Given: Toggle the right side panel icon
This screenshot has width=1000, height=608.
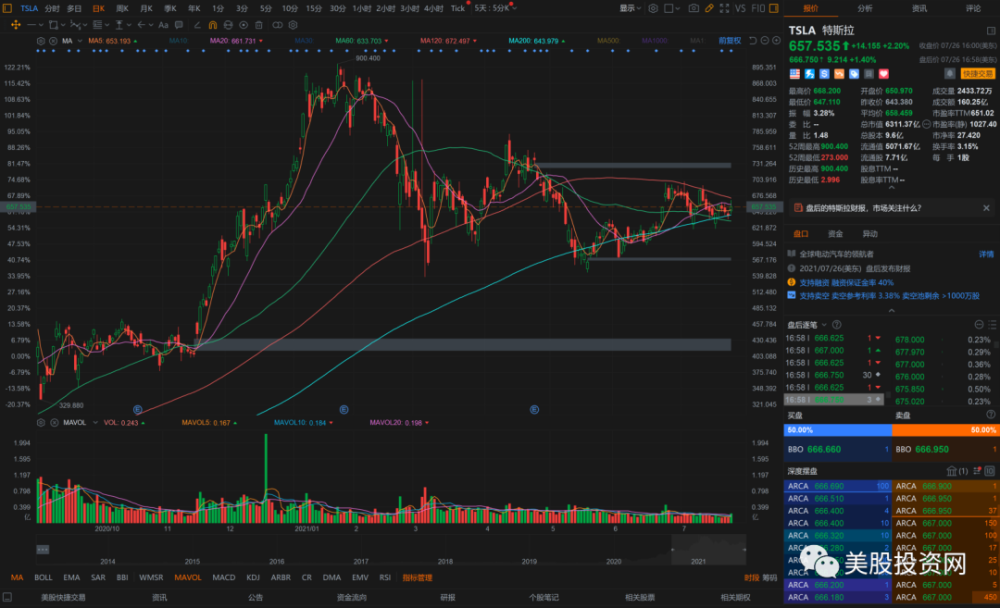Looking at the screenshot, I should pyautogui.click(x=774, y=8).
